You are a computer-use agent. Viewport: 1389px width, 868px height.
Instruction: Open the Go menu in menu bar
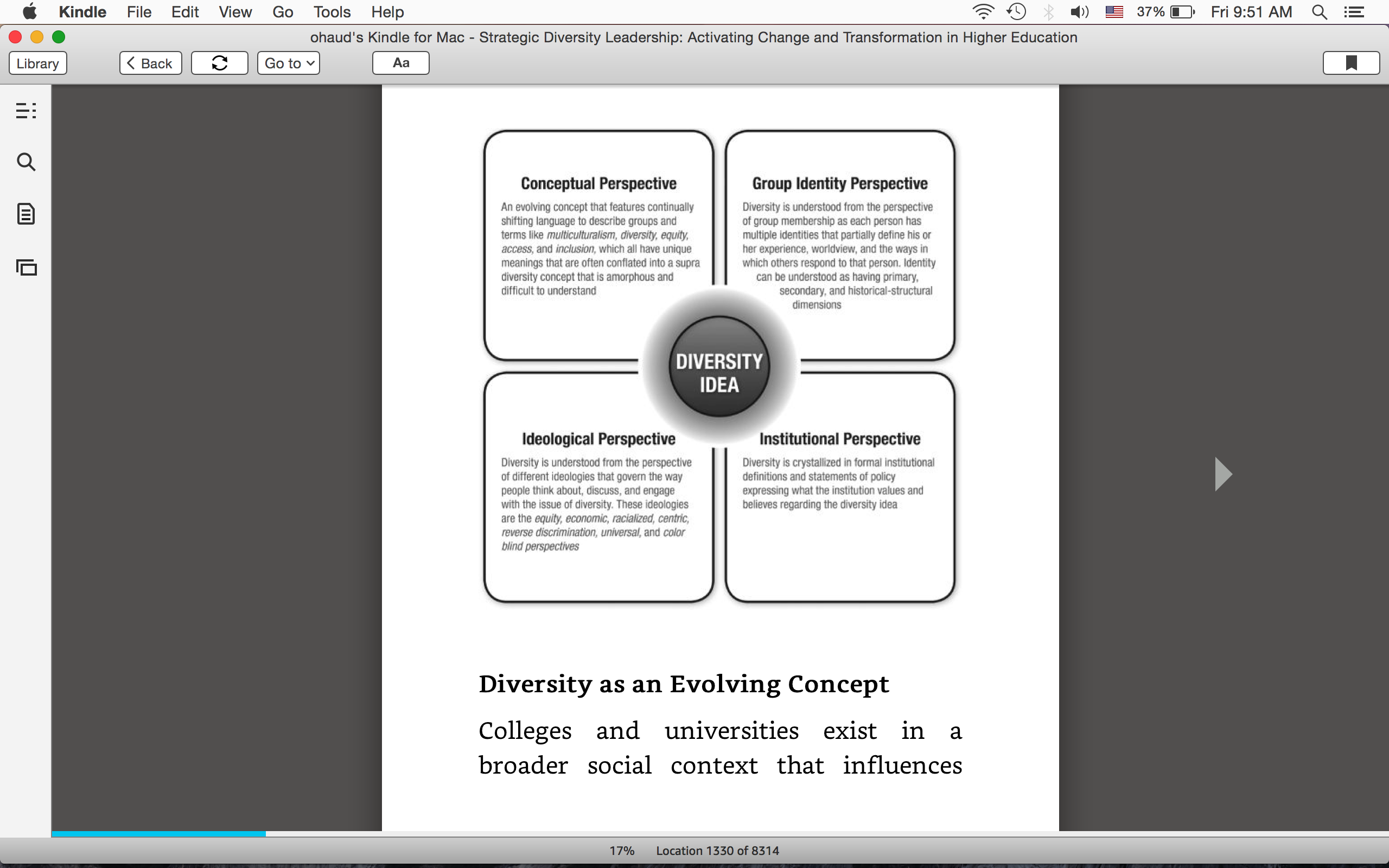tap(282, 12)
